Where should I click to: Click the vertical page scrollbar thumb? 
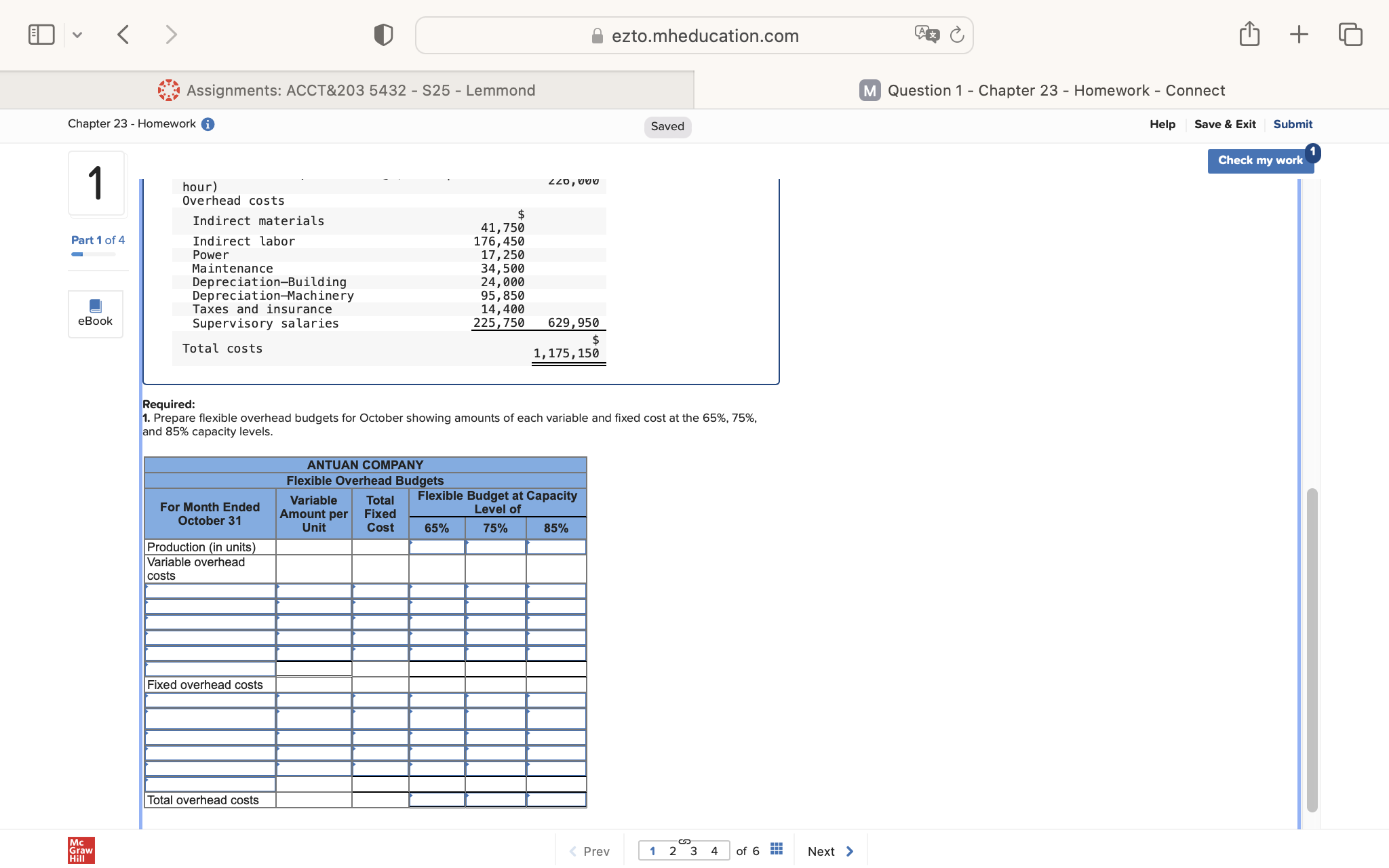(x=1312, y=650)
